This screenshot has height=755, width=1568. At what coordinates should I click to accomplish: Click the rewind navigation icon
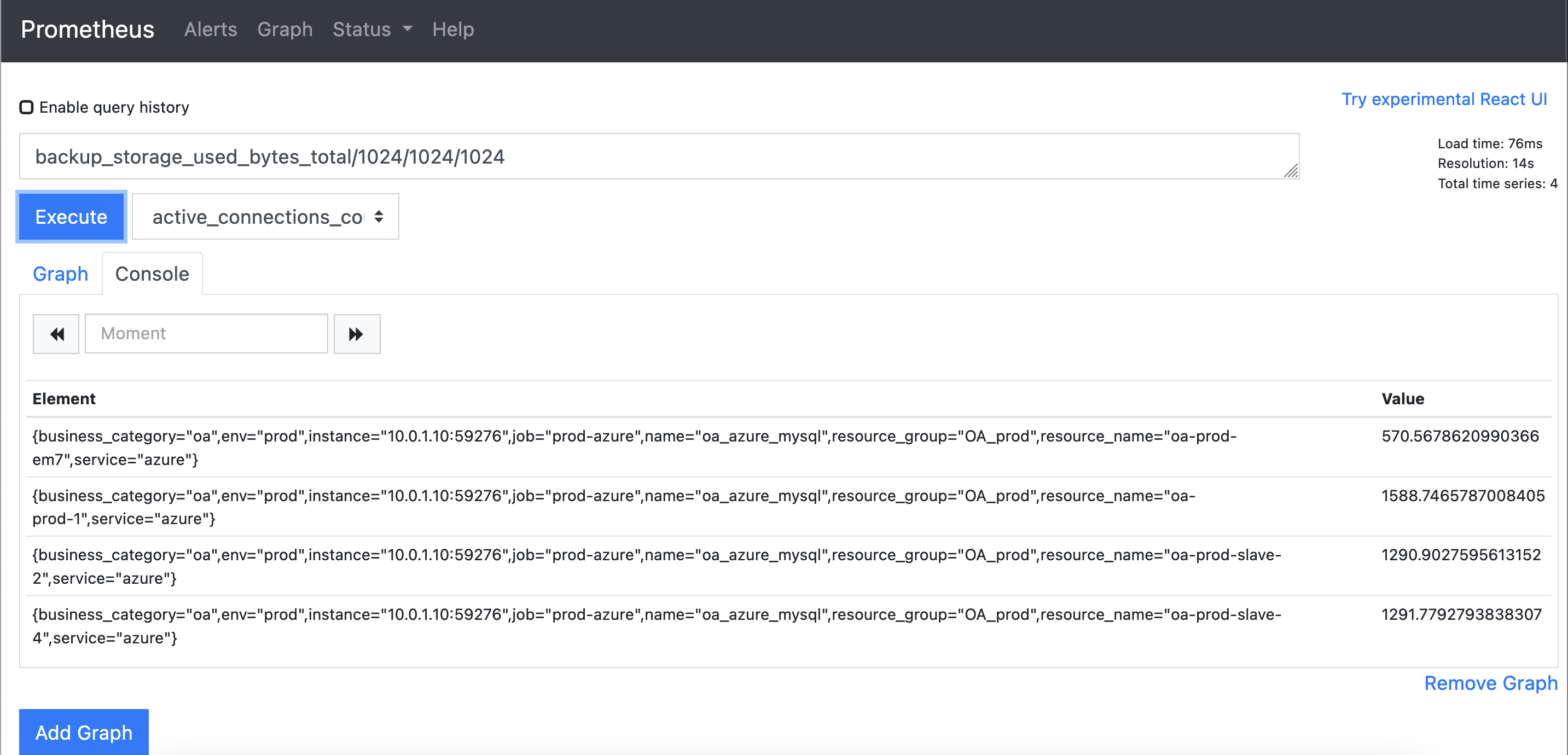[55, 334]
